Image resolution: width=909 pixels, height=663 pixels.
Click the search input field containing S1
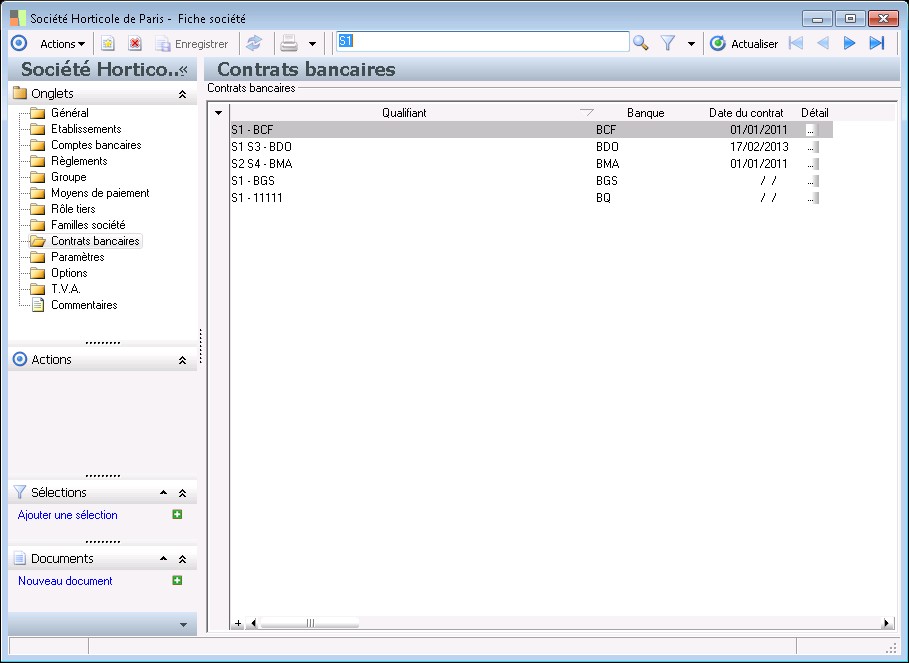coord(482,42)
